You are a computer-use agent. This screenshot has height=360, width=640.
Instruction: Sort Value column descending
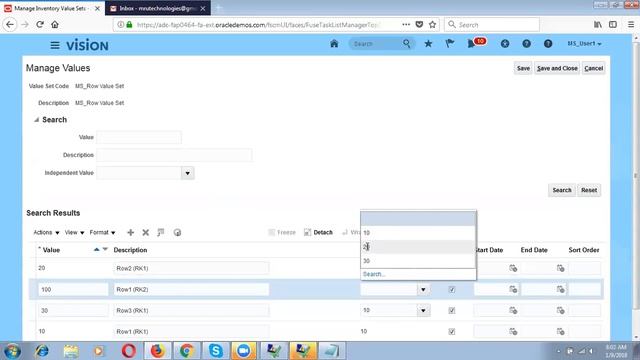pos(105,249)
